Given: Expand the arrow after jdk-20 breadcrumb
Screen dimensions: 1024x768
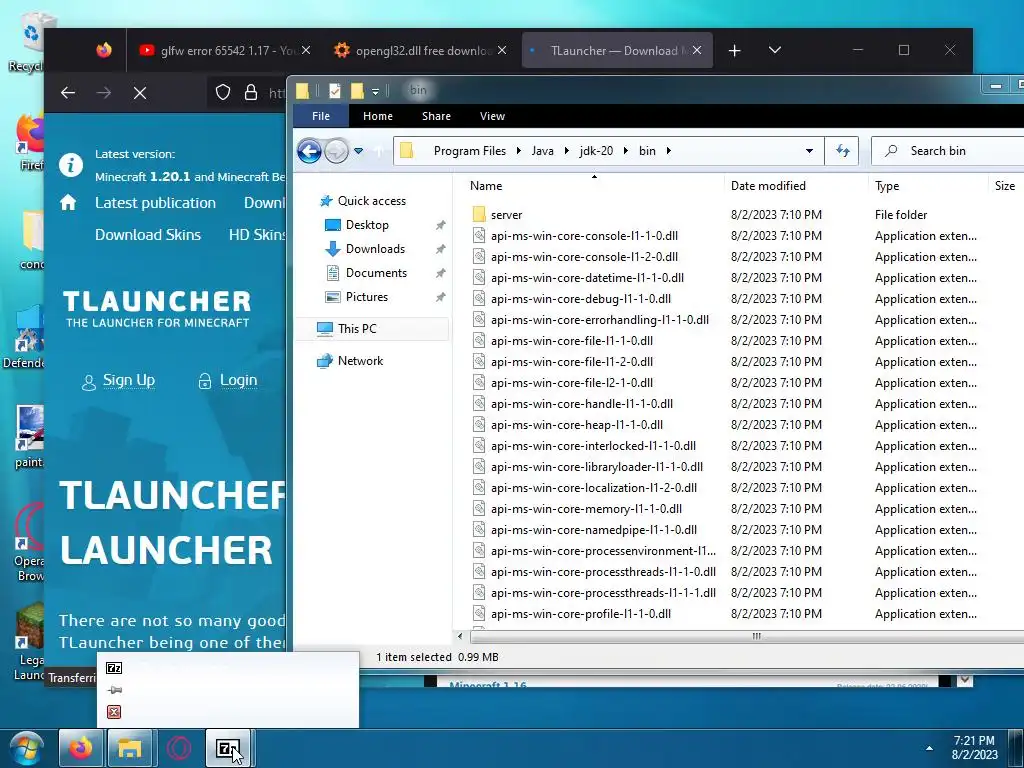Looking at the screenshot, I should click(626, 151).
